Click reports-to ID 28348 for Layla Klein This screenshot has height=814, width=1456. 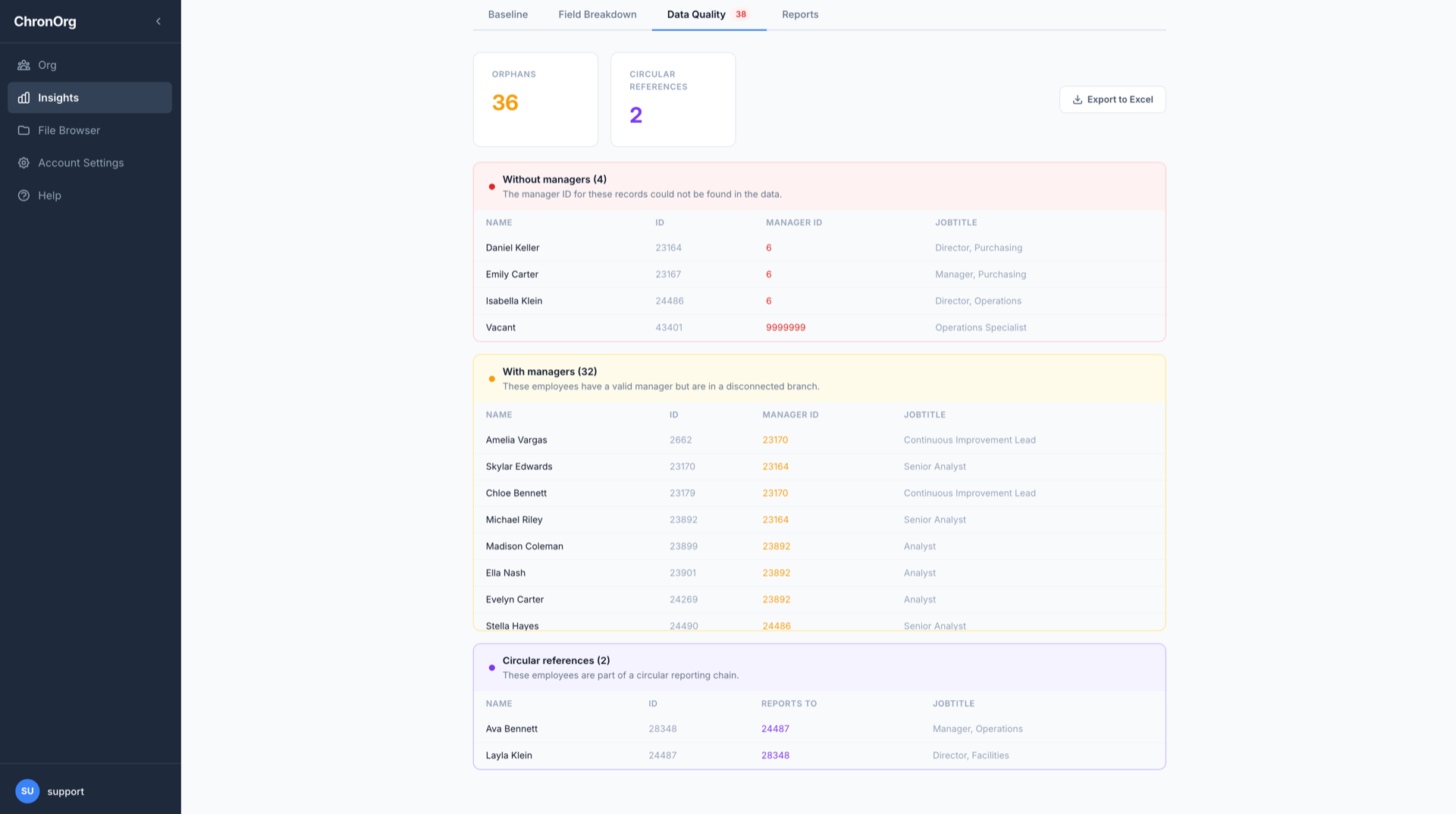tap(775, 755)
